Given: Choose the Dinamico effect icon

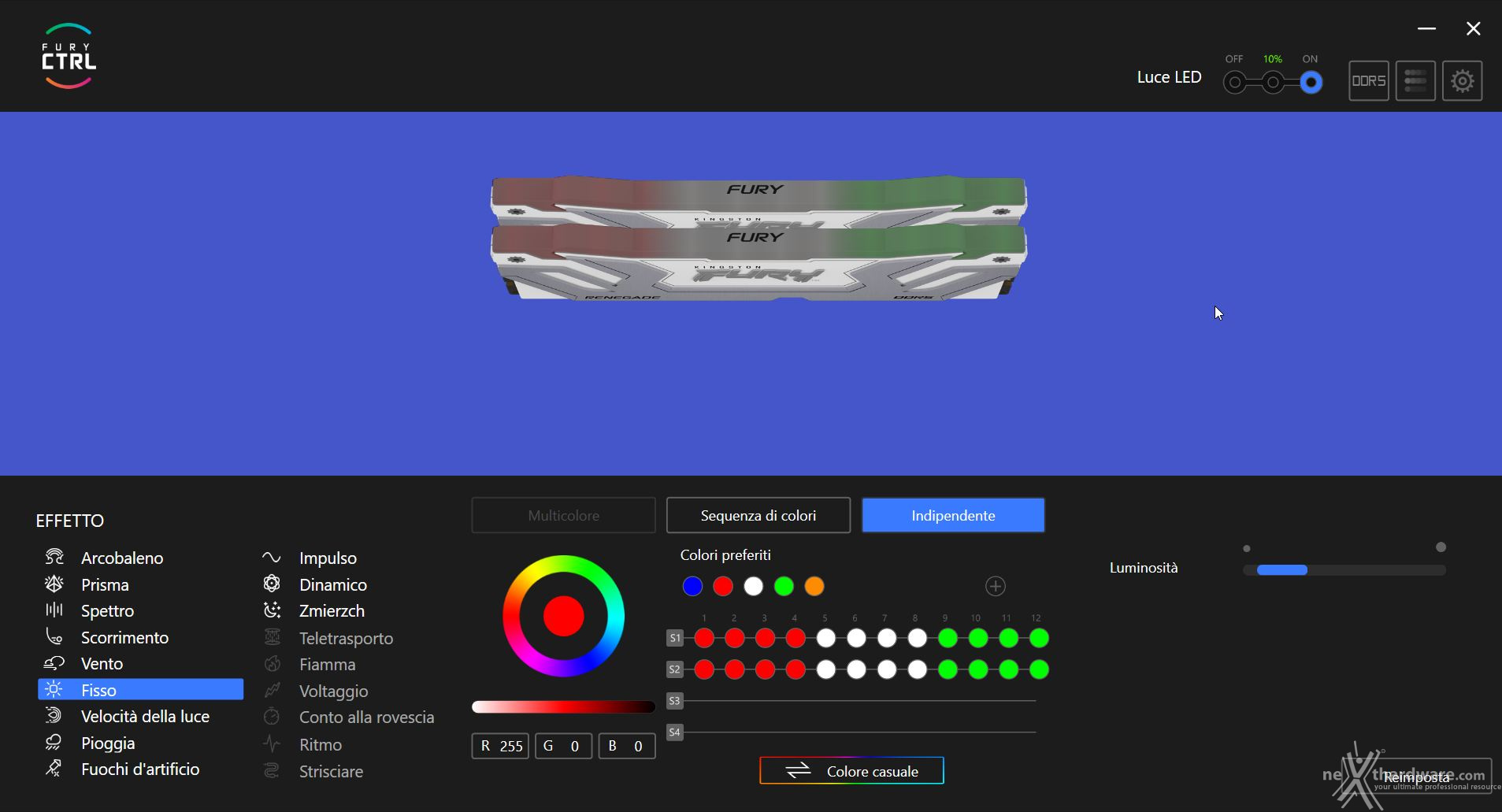Looking at the screenshot, I should pyautogui.click(x=272, y=584).
